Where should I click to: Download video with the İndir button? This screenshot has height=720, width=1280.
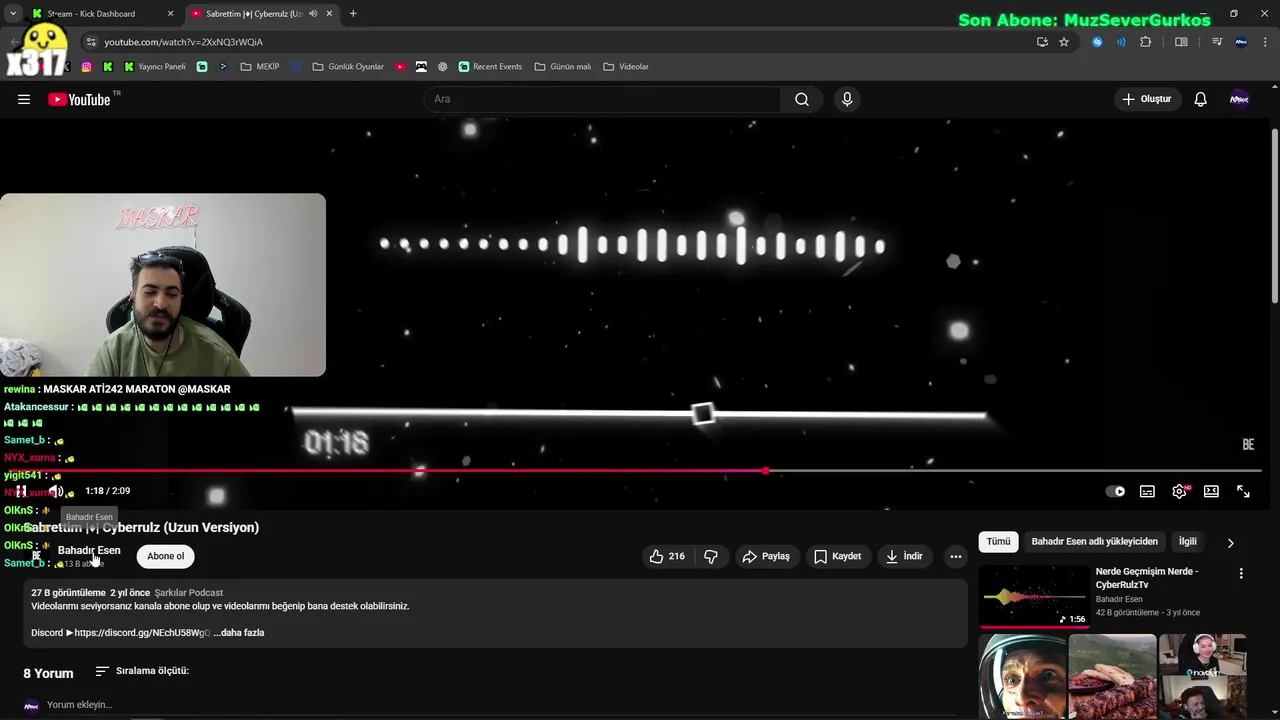point(904,556)
